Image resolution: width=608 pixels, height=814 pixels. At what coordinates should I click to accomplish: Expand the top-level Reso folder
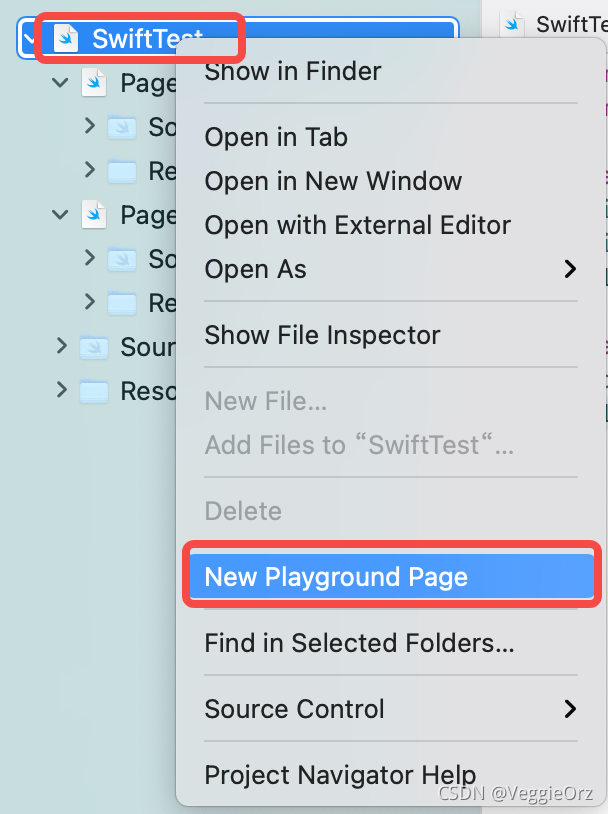[x=62, y=389]
